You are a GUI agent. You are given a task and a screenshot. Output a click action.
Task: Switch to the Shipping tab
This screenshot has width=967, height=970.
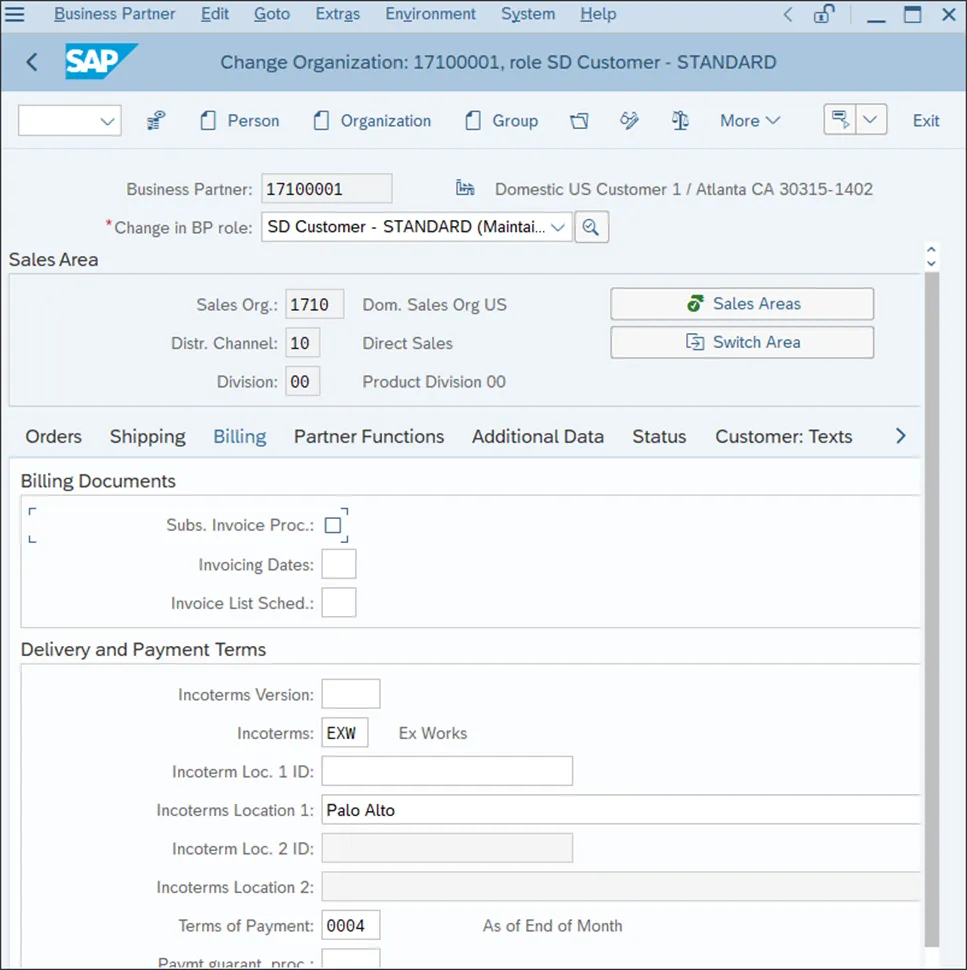point(147,436)
